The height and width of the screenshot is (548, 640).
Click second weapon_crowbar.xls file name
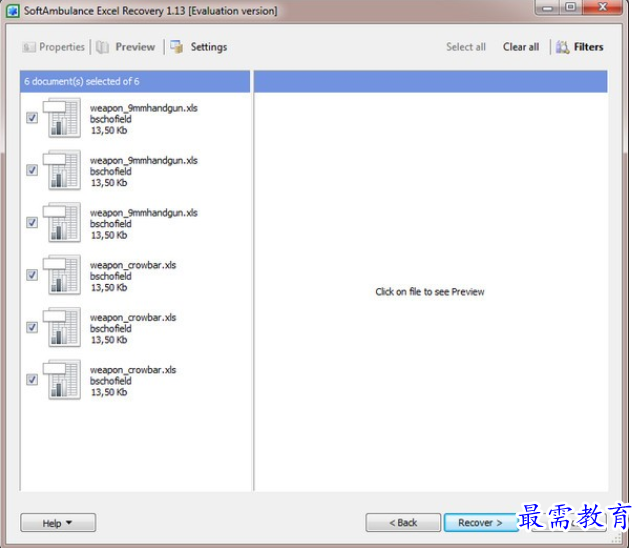click(133, 317)
